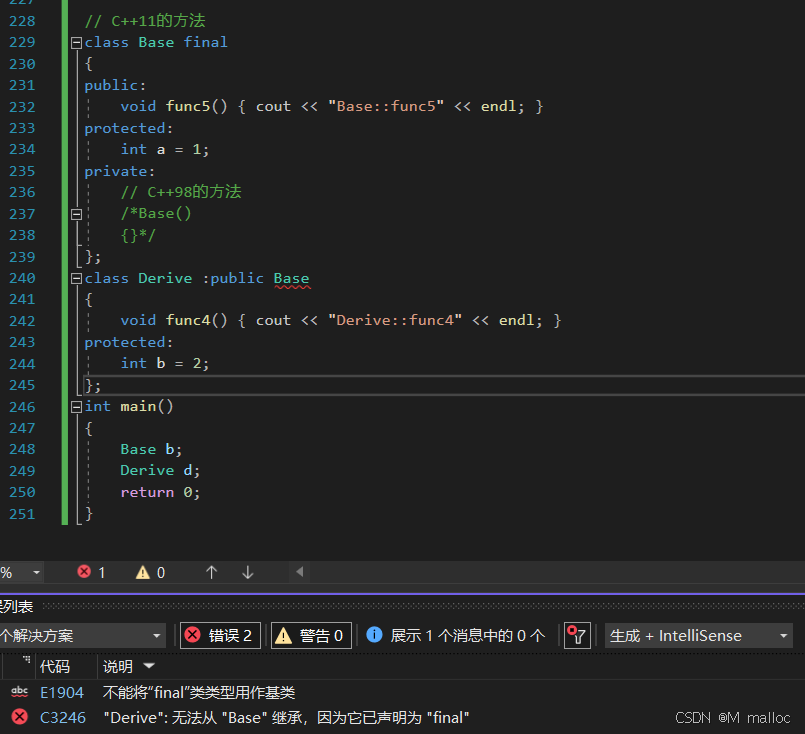Go to next issue with down arrow
The image size is (805, 734).
pyautogui.click(x=248, y=572)
